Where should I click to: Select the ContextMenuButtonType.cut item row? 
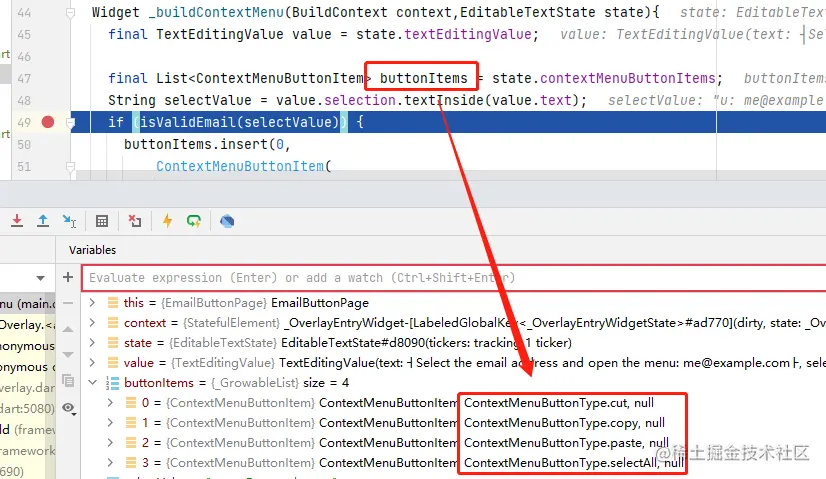click(454, 403)
